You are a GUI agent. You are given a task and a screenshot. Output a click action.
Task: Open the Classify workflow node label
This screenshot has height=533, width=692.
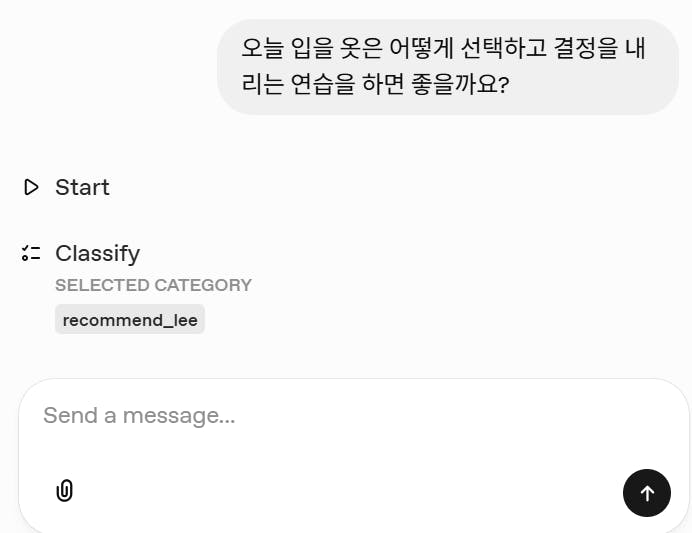pyautogui.click(x=97, y=253)
